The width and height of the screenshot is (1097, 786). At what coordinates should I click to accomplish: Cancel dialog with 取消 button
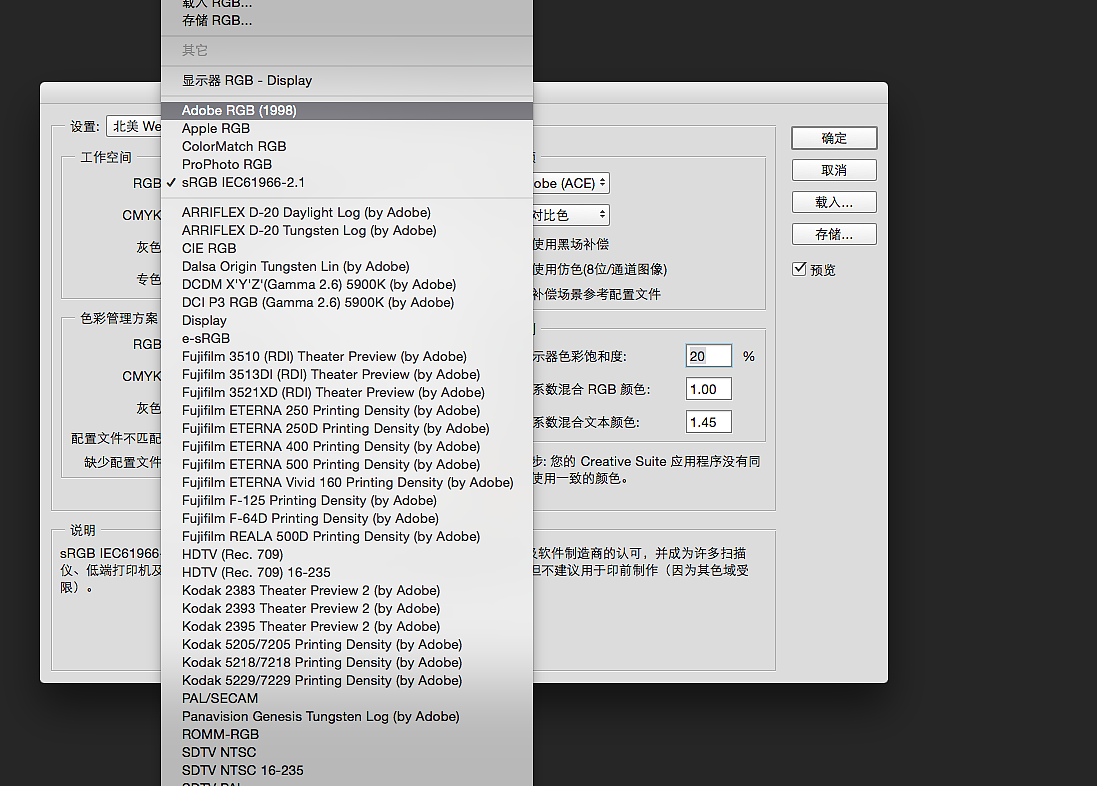click(x=834, y=170)
